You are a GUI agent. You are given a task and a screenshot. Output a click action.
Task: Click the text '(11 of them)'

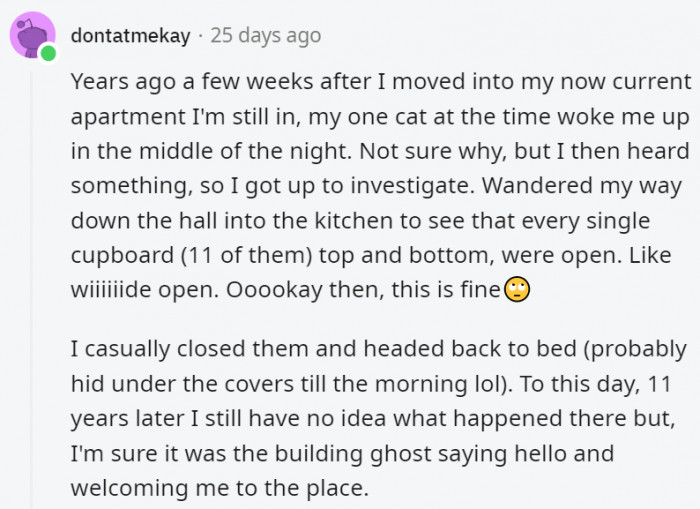tap(246, 255)
